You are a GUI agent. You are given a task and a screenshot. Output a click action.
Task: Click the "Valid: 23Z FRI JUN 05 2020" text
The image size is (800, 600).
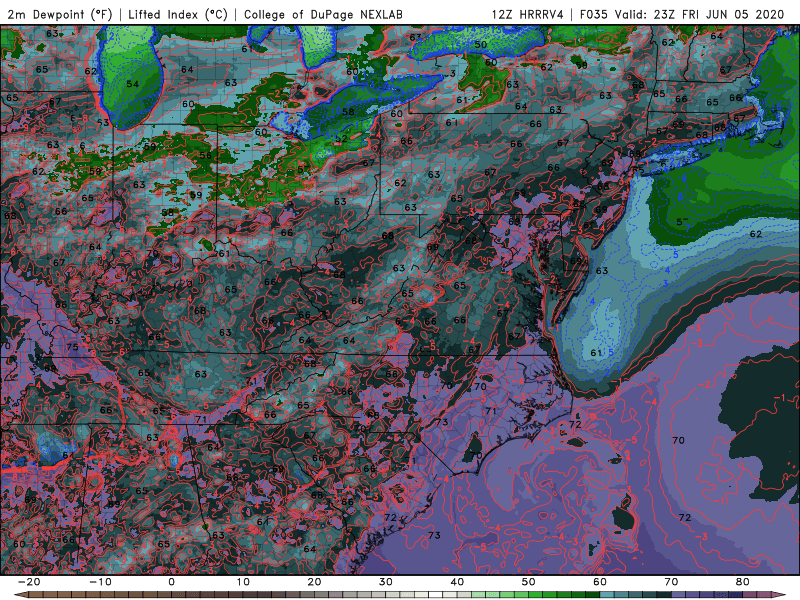click(699, 15)
